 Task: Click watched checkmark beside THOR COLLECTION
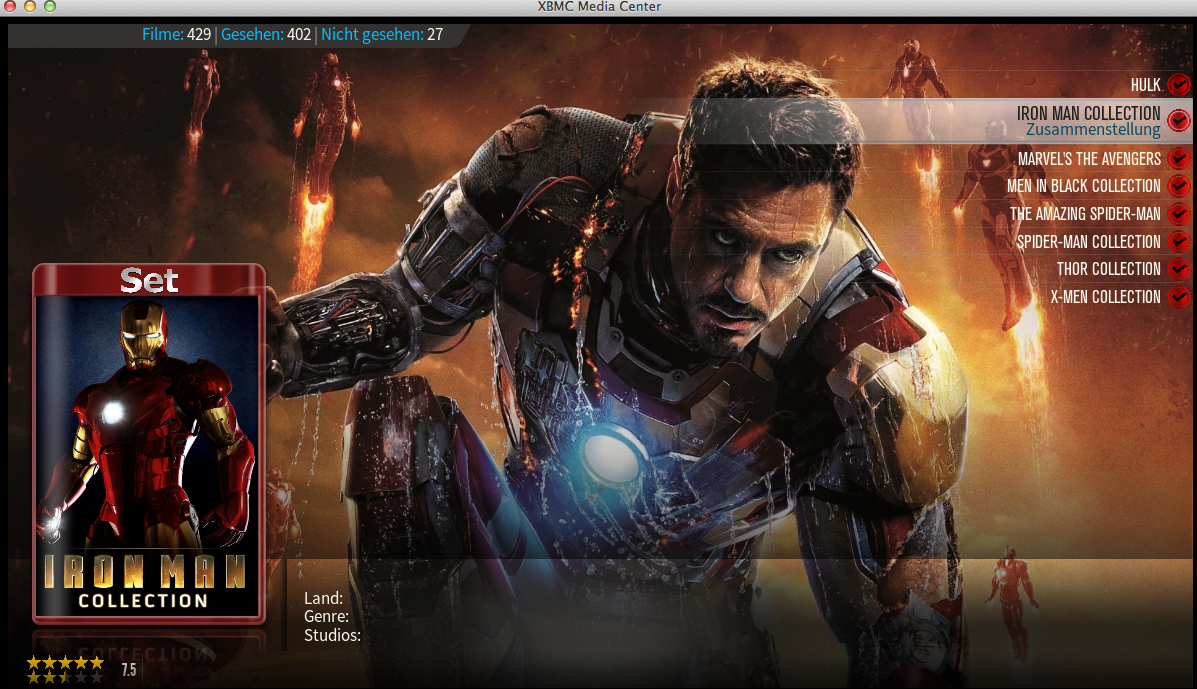click(x=1179, y=269)
